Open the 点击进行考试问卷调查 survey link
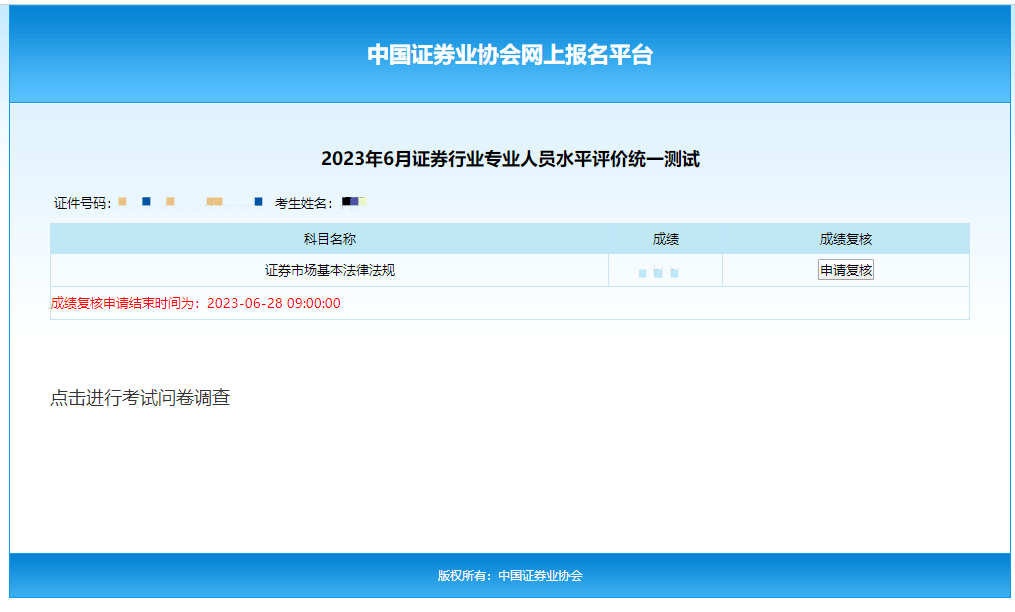Viewport: 1015px width, 612px height. click(x=140, y=398)
